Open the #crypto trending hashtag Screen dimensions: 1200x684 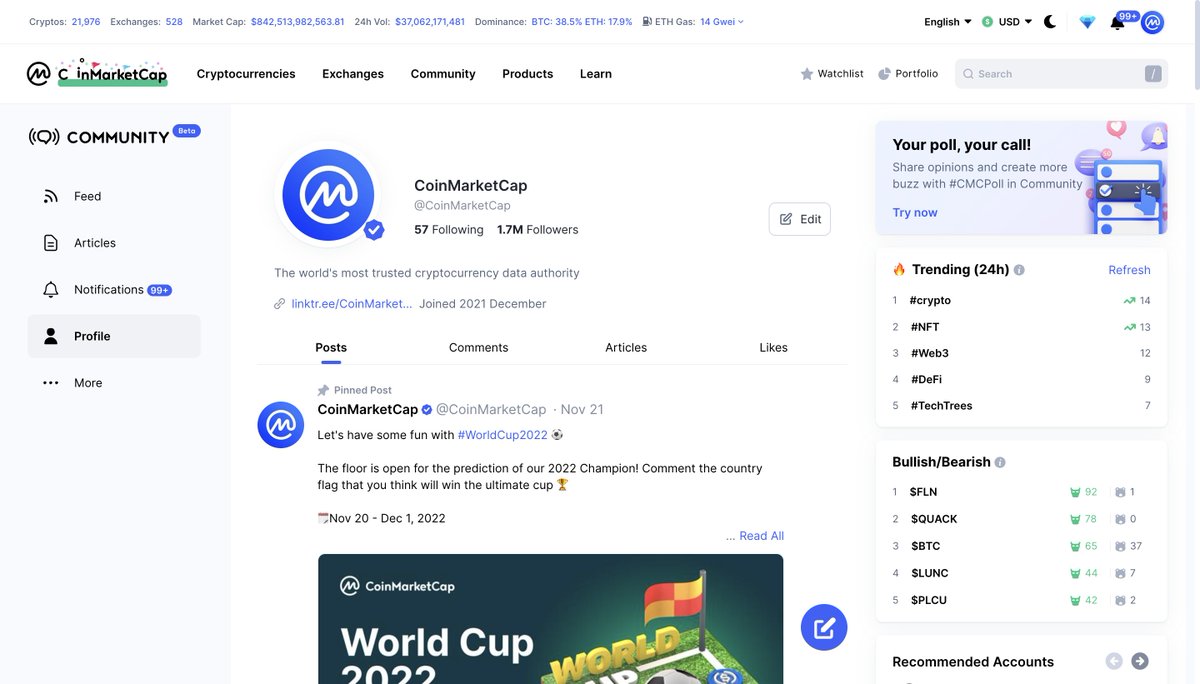(930, 300)
